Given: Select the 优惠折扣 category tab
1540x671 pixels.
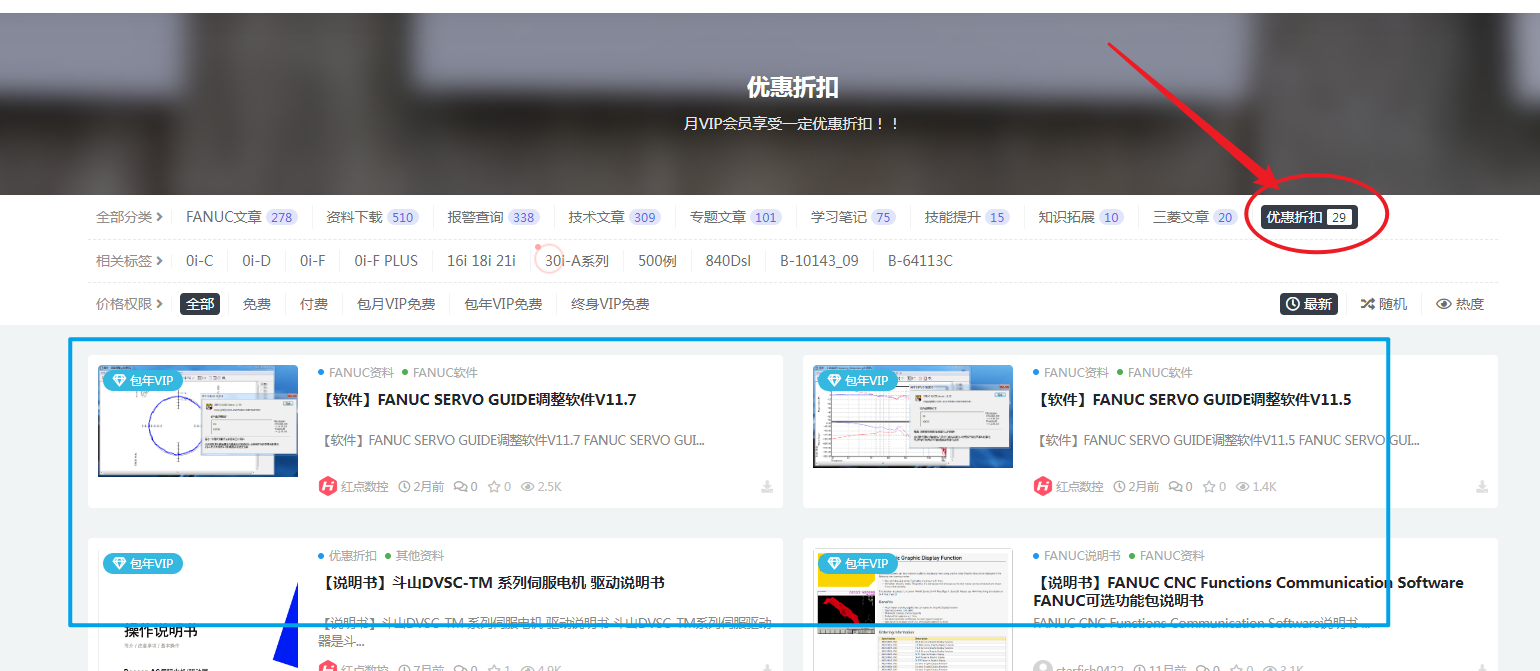Looking at the screenshot, I should pos(1309,217).
